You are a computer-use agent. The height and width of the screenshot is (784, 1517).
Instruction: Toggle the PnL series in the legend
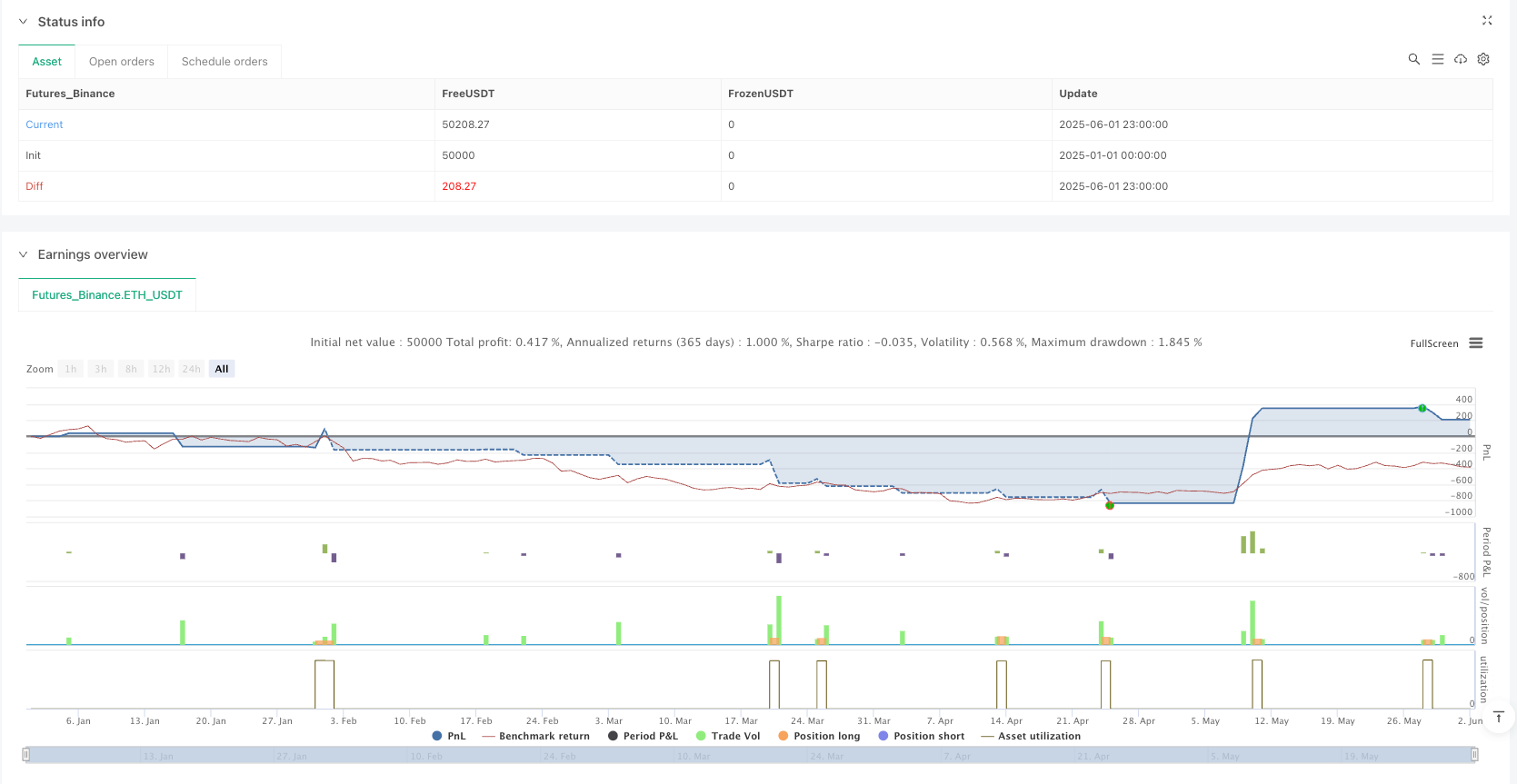click(449, 736)
